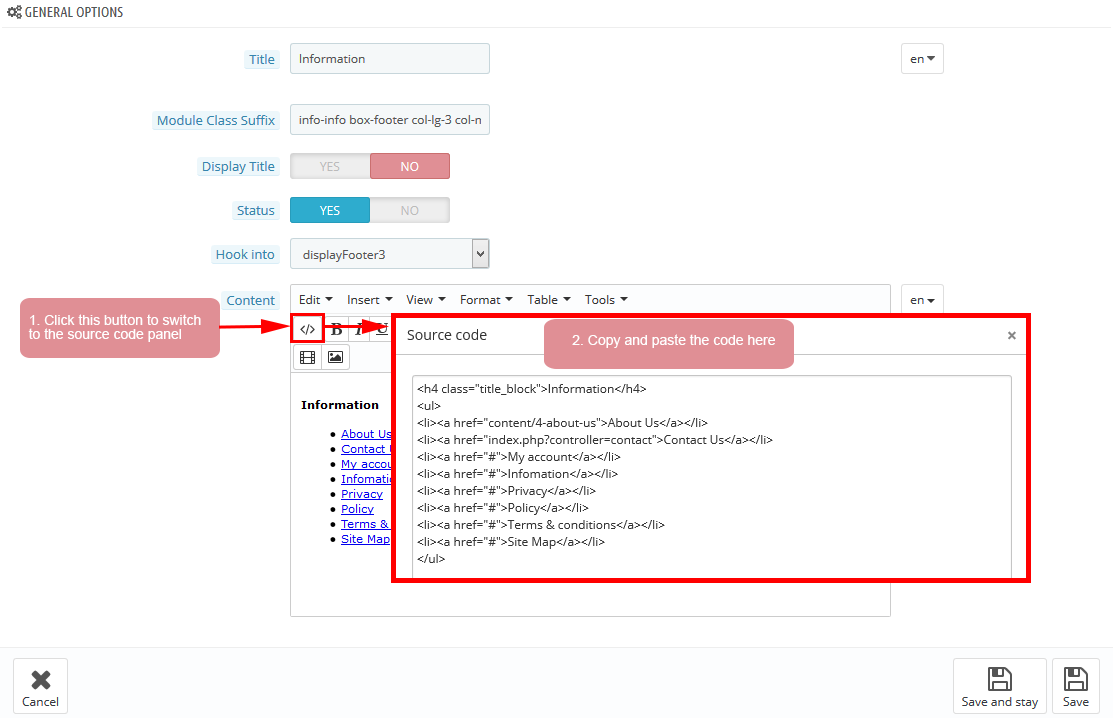Click the Site Map link in content
1113x718 pixels.
[365, 539]
